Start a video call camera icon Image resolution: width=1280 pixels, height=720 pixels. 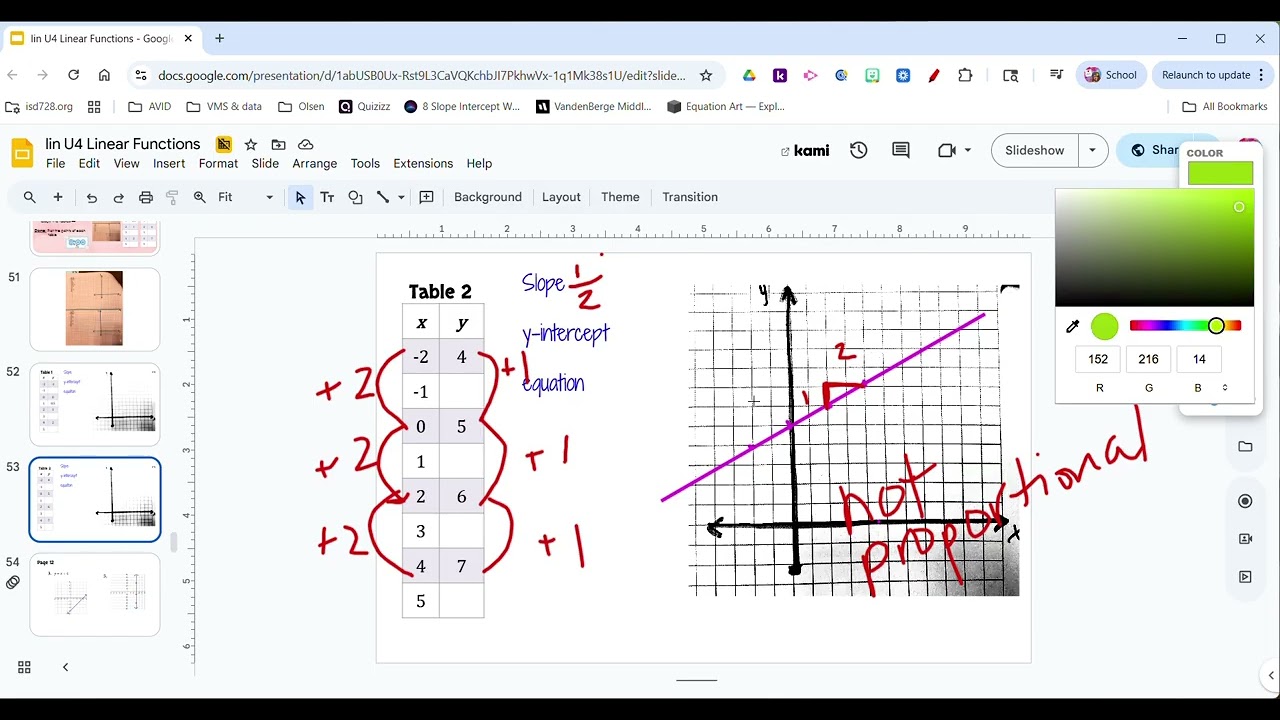pos(947,150)
